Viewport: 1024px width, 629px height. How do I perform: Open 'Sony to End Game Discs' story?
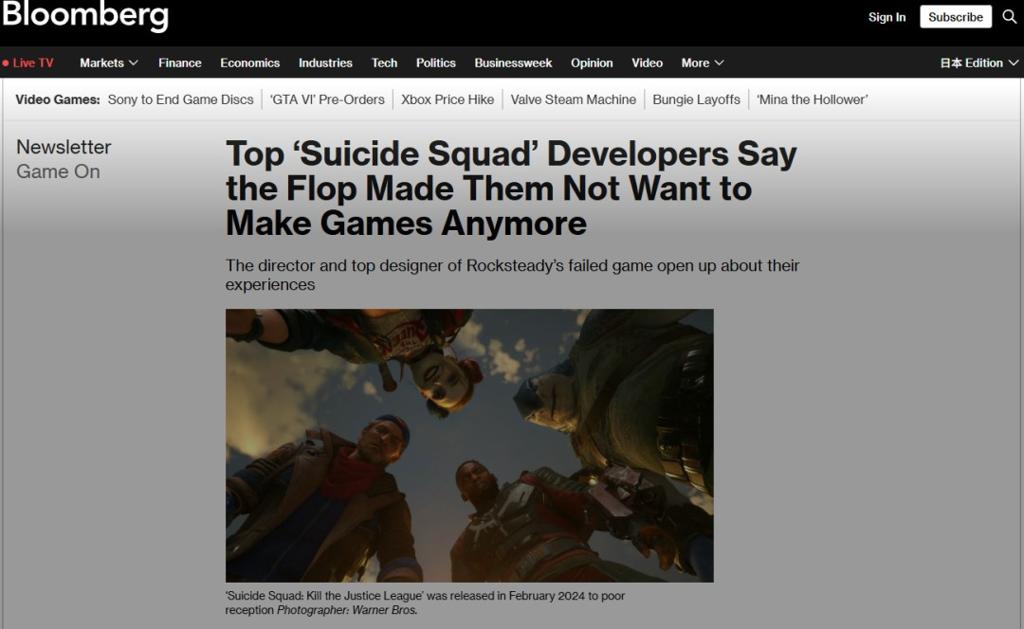pyautogui.click(x=180, y=99)
